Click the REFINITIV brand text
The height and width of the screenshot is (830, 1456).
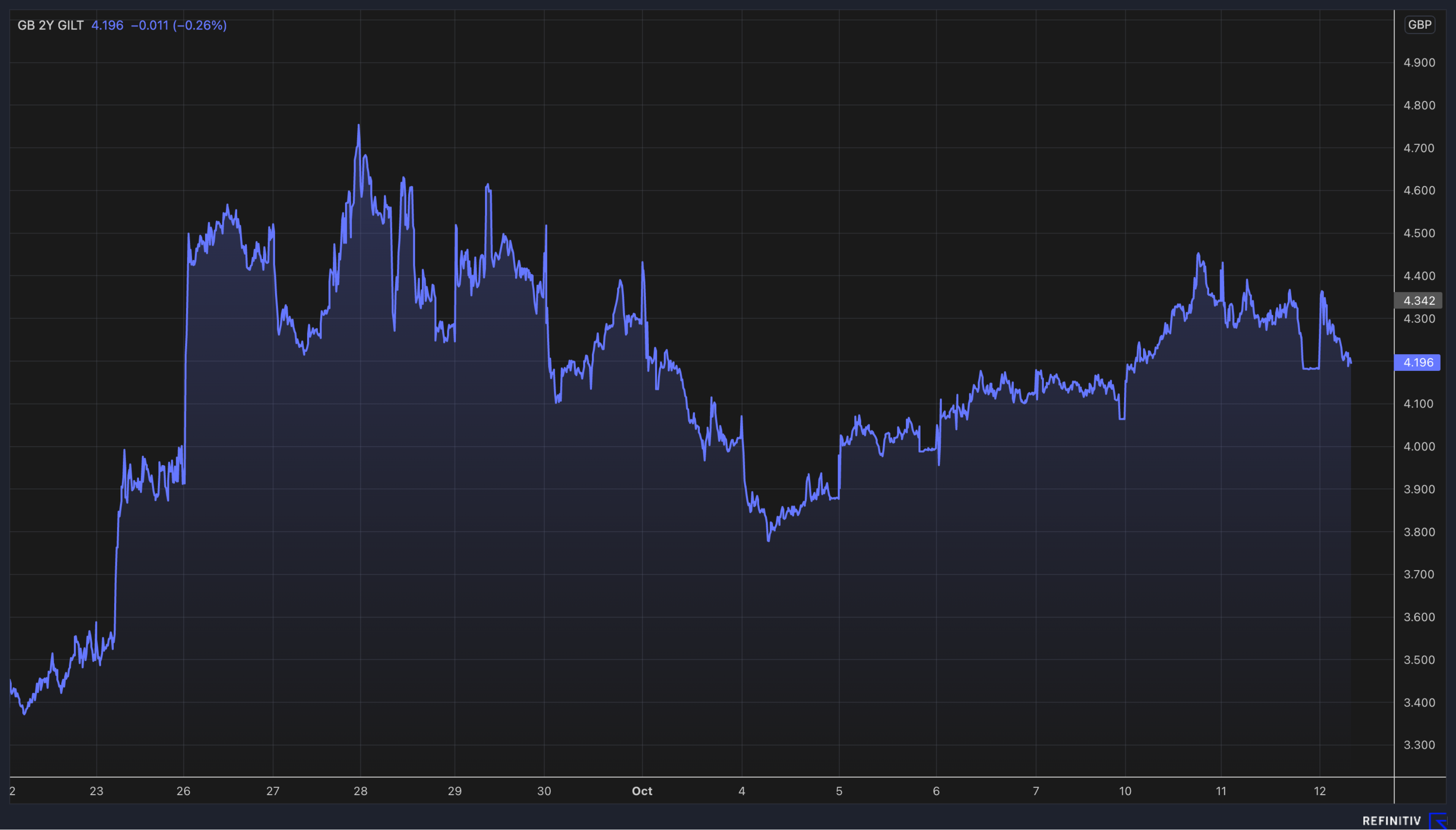1392,821
